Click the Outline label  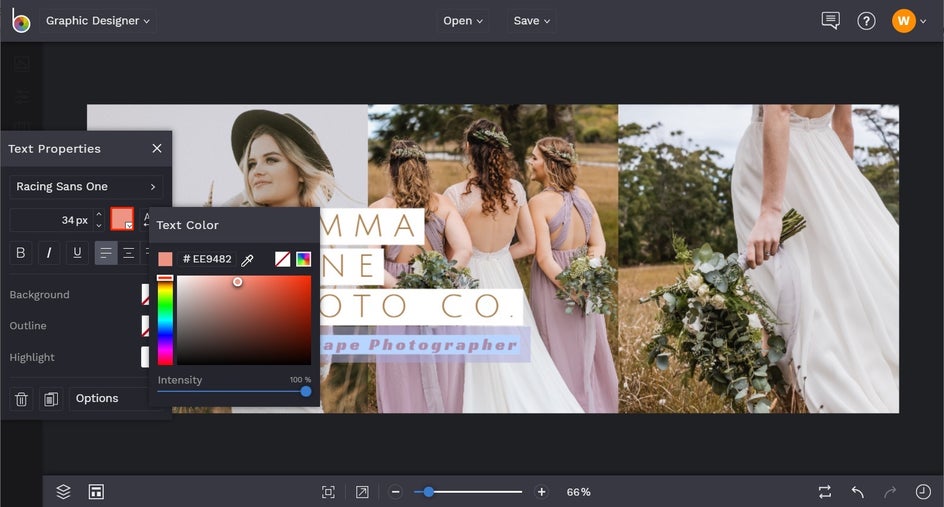28,326
